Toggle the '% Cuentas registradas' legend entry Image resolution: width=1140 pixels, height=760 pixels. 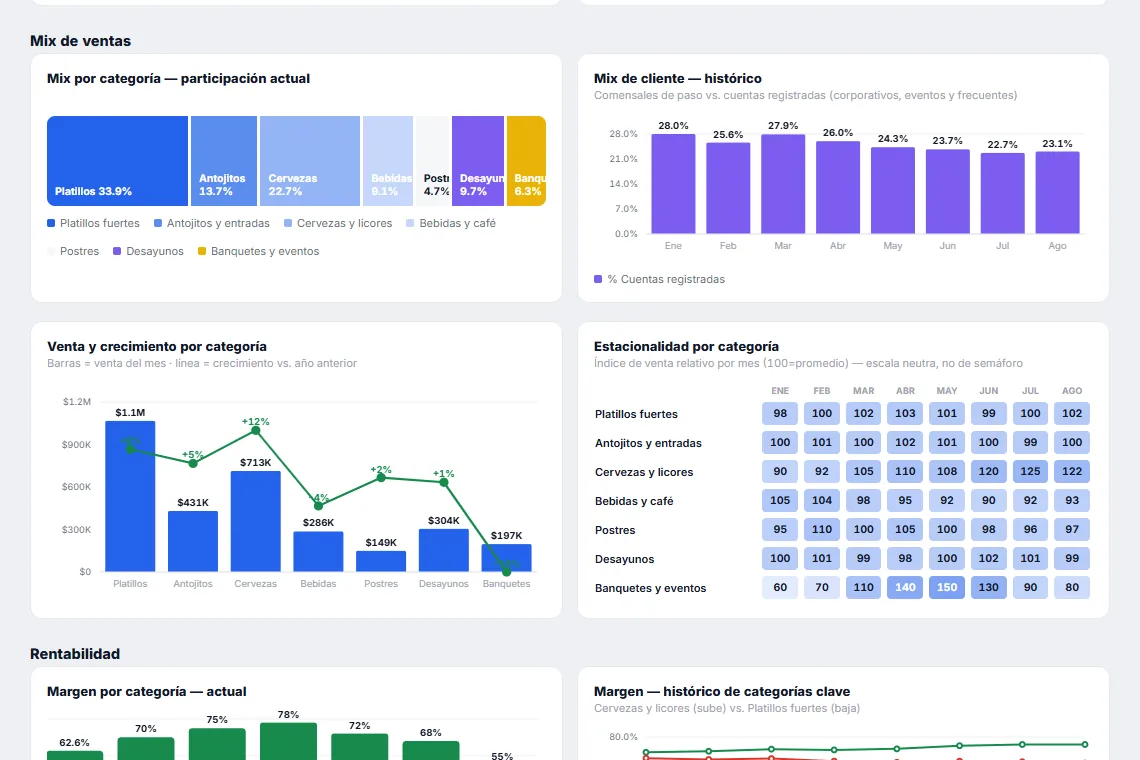coord(659,279)
